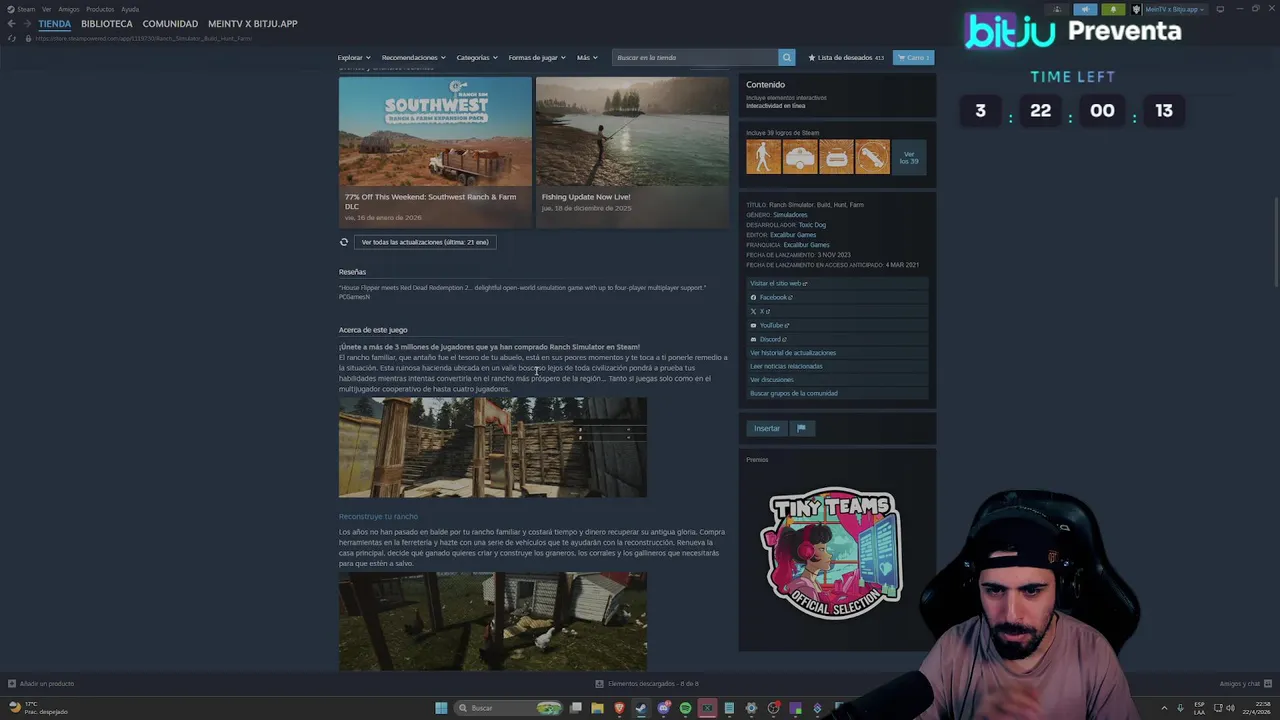Click the Toxic Dog developer link
Viewport: 1280px width, 720px height.
[812, 225]
